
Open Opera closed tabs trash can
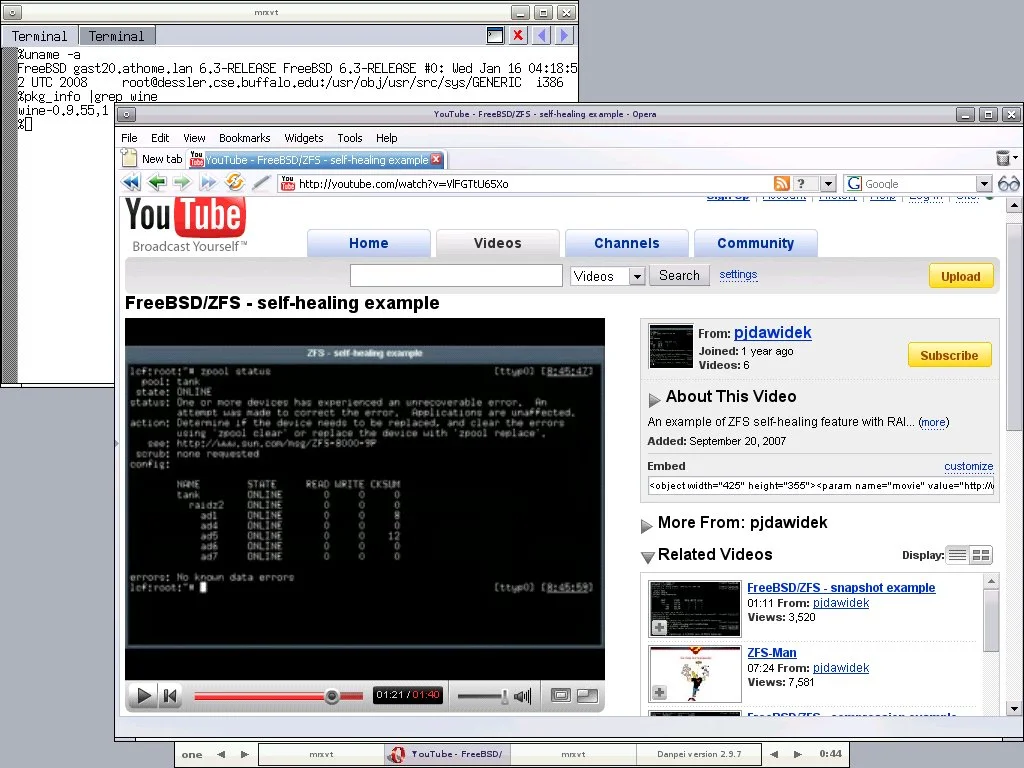[1002, 157]
